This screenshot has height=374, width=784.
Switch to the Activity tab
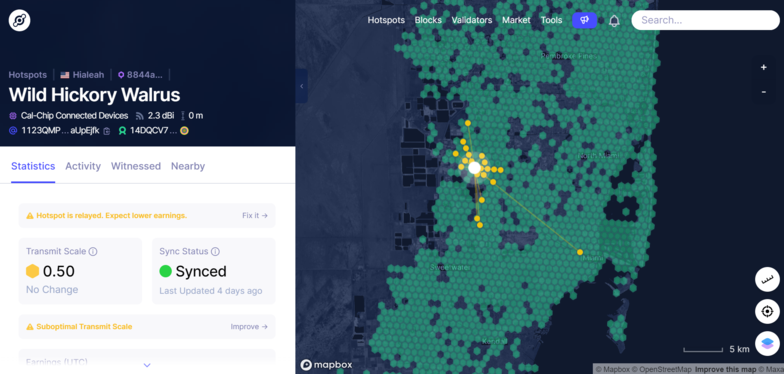[83, 166]
